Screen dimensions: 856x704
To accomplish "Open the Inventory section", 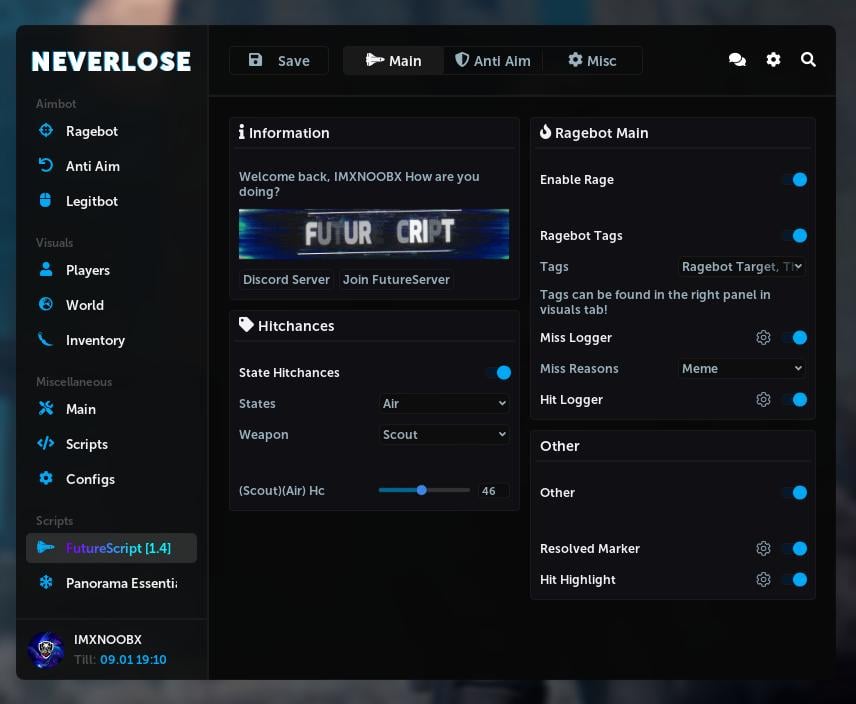I will pos(44,340).
